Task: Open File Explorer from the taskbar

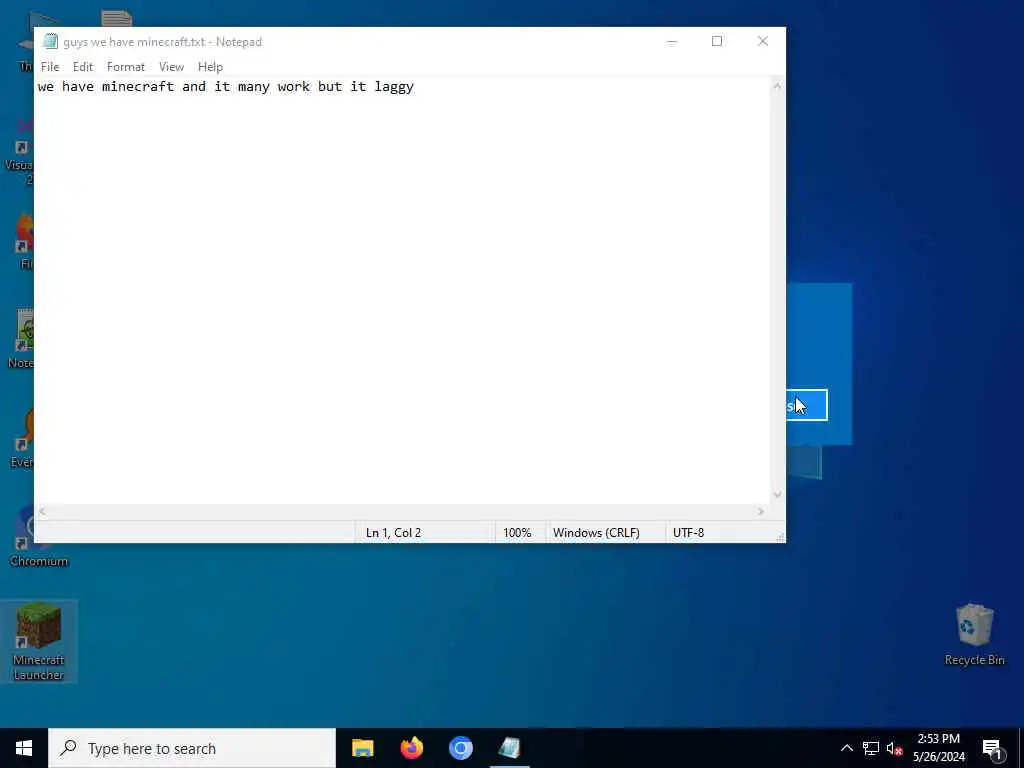Action: [x=362, y=748]
